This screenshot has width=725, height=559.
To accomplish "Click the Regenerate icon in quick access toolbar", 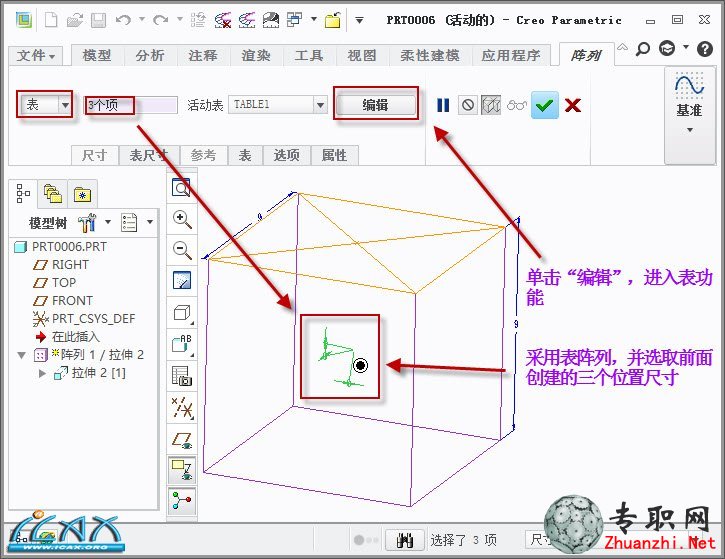I will tap(198, 20).
